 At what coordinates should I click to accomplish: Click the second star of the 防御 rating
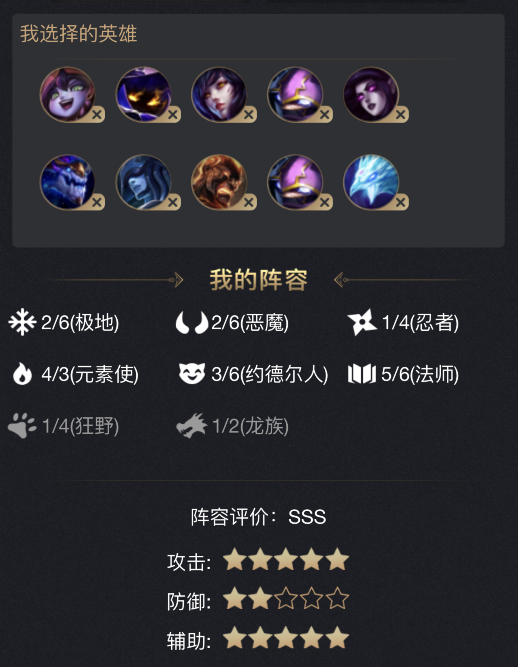click(260, 599)
